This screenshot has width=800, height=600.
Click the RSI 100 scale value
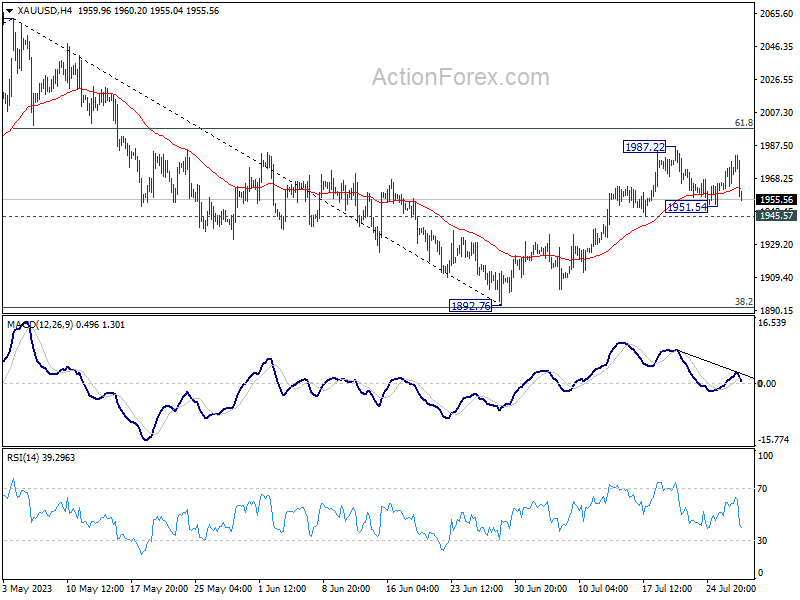pos(766,456)
